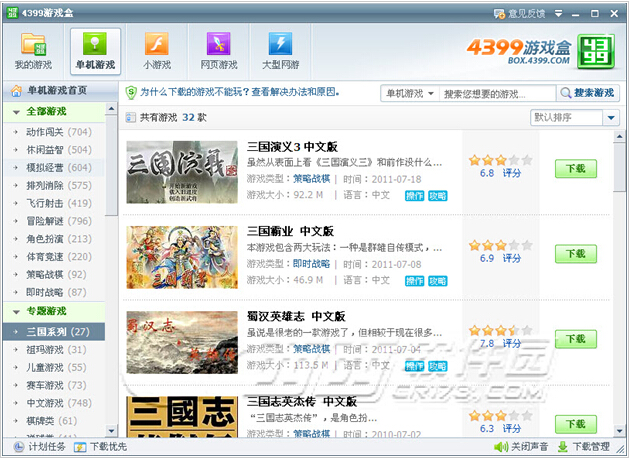
Task: Select 策略战棋 (92) category
Action: tap(54, 275)
